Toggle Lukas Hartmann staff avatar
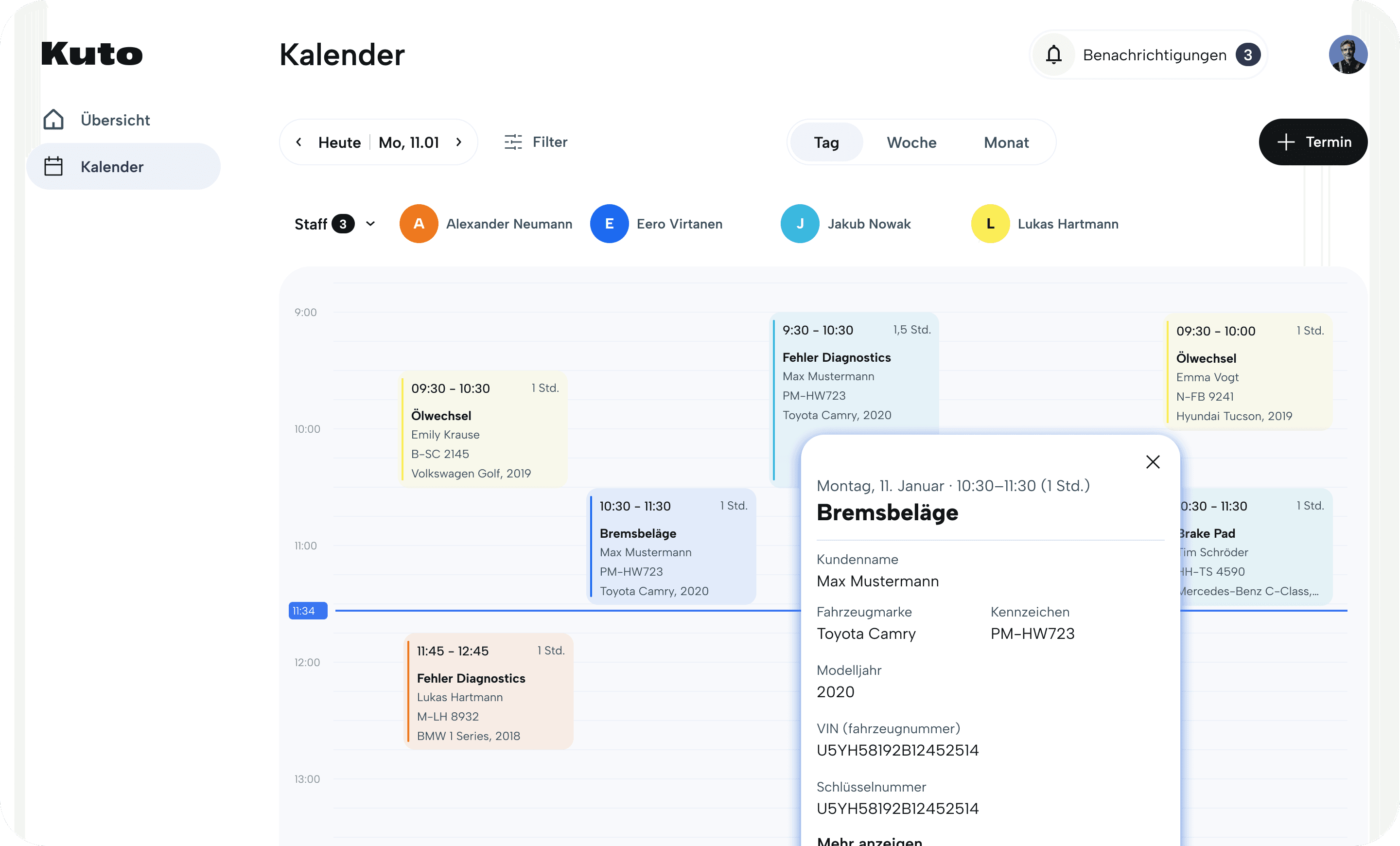Viewport: 1400px width, 846px height. 990,224
